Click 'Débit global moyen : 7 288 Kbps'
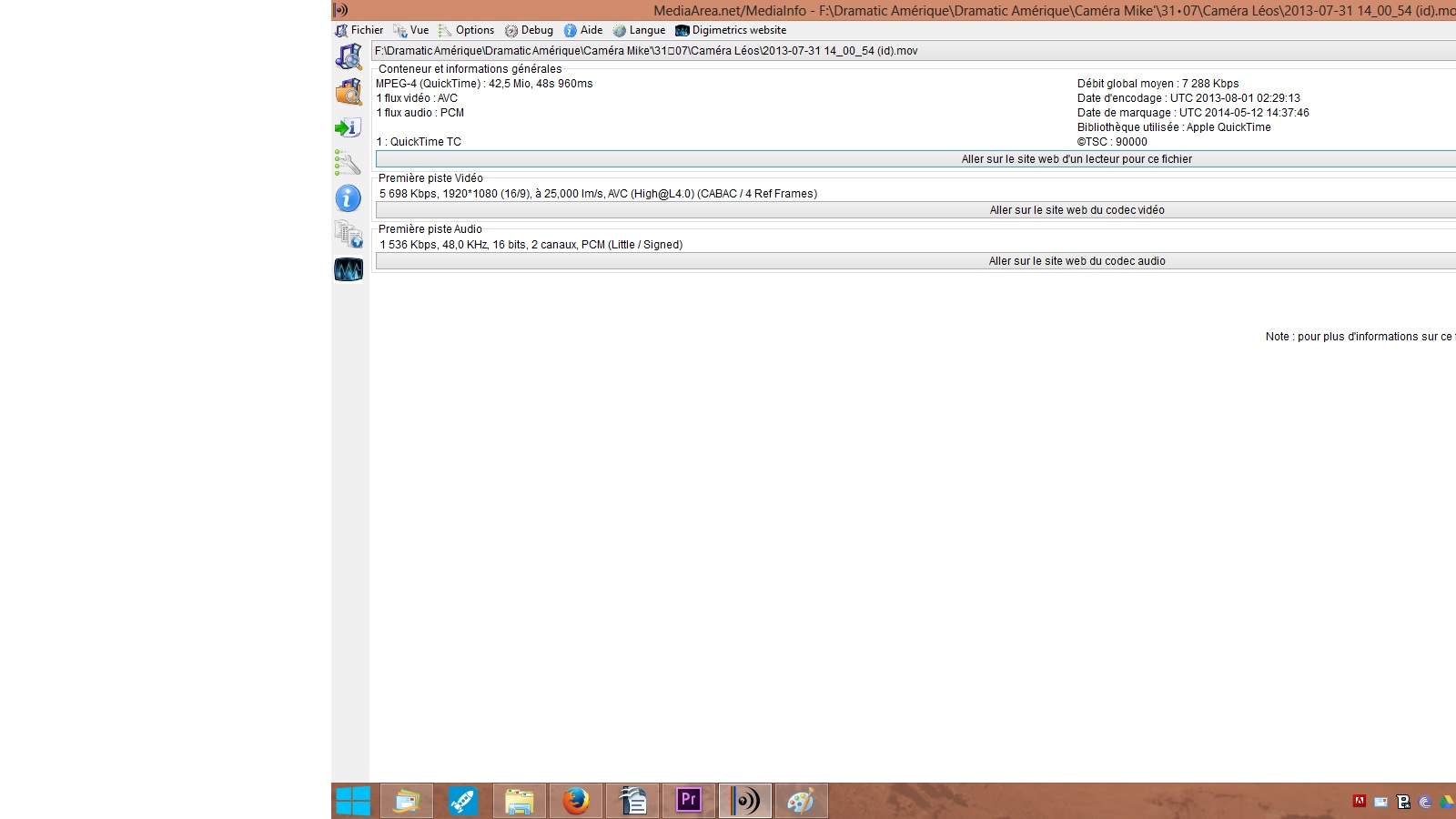The width and height of the screenshot is (1456, 819). click(x=1158, y=84)
